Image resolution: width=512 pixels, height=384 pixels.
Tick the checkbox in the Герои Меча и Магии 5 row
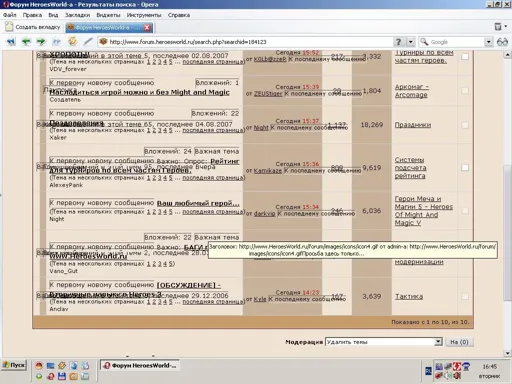465,211
